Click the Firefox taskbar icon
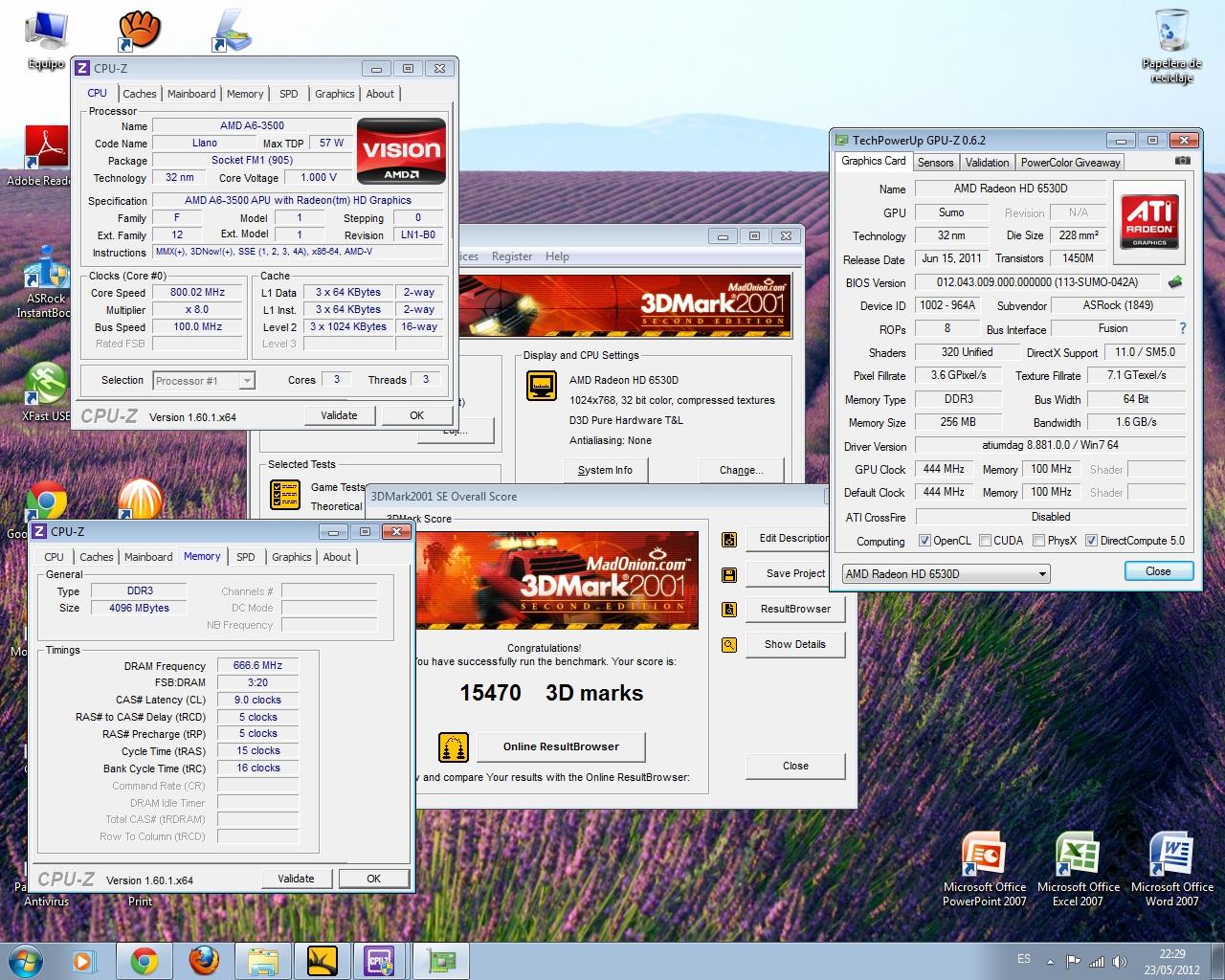The width and height of the screenshot is (1225, 980). (204, 961)
